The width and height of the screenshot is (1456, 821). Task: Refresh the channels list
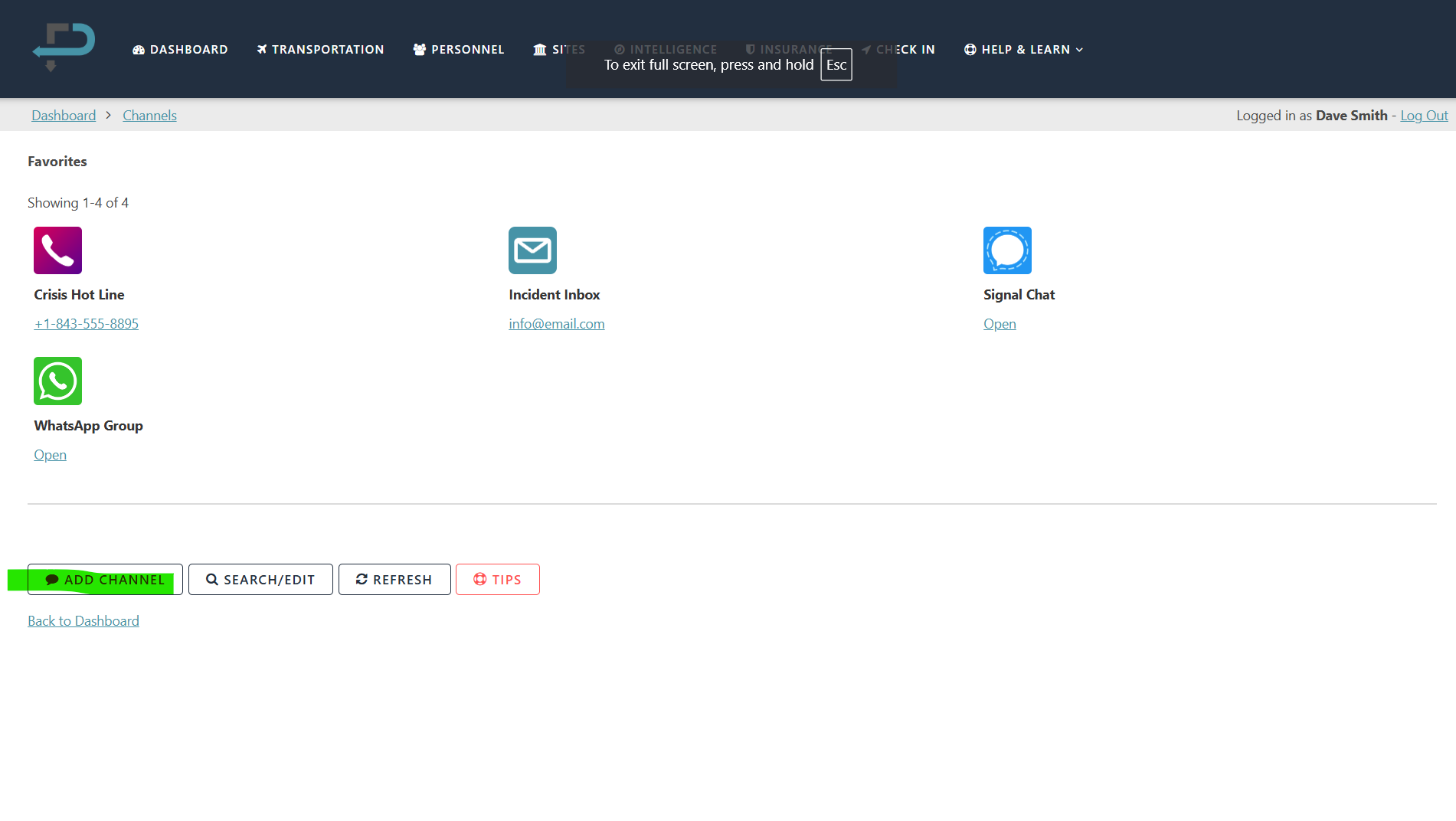pos(394,580)
